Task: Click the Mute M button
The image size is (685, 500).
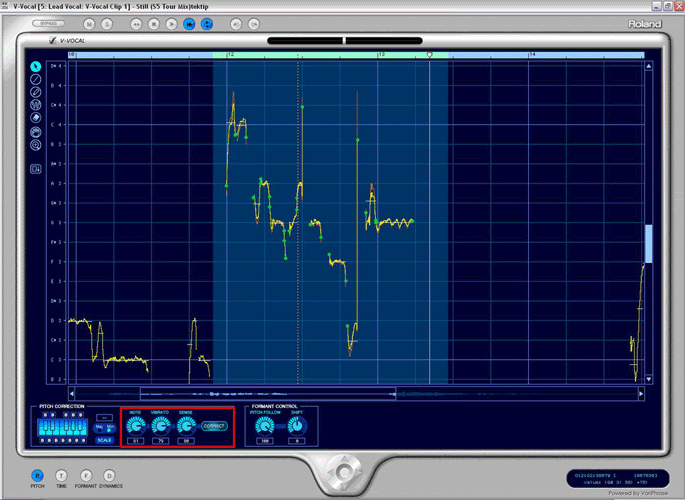Action: (x=90, y=24)
